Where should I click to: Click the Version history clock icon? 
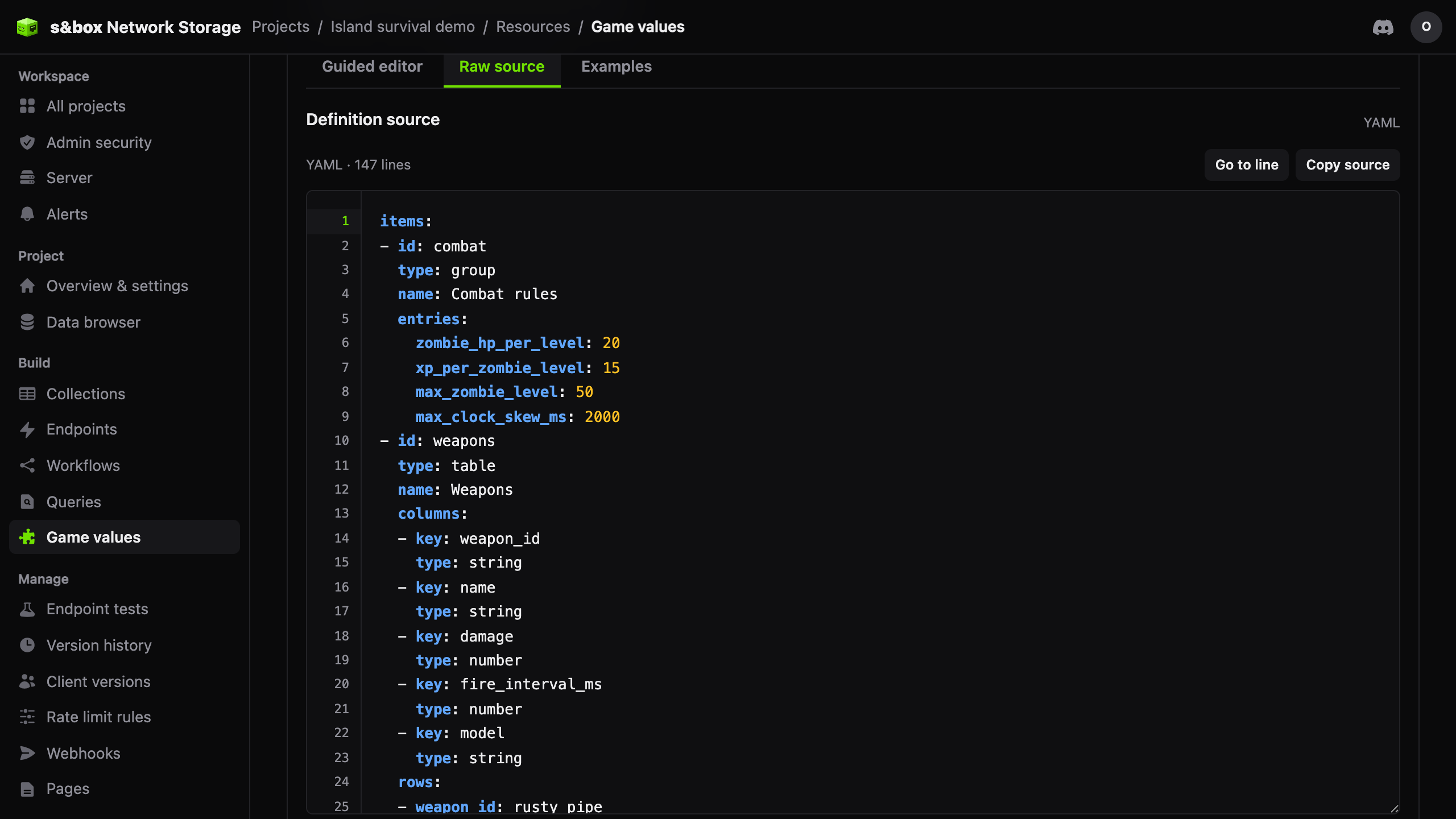point(27,645)
